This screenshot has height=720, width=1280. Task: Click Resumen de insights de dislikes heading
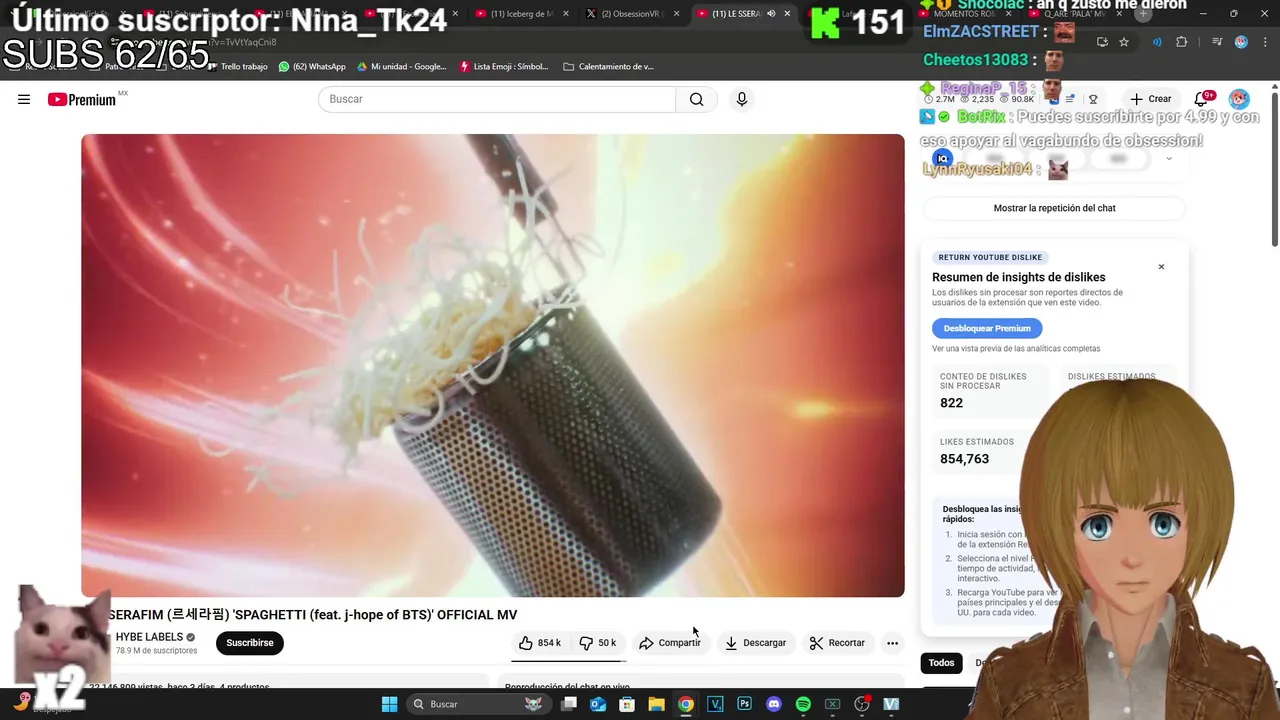coord(1018,277)
